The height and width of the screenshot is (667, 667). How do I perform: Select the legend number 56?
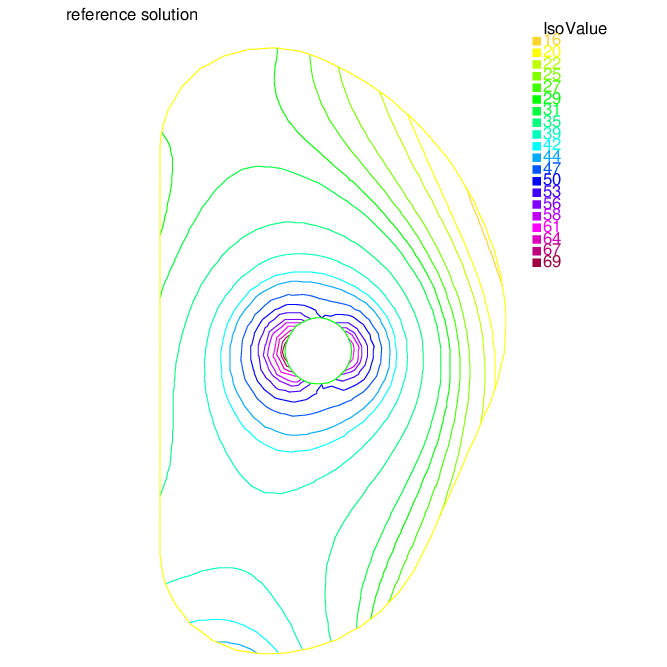point(552,203)
